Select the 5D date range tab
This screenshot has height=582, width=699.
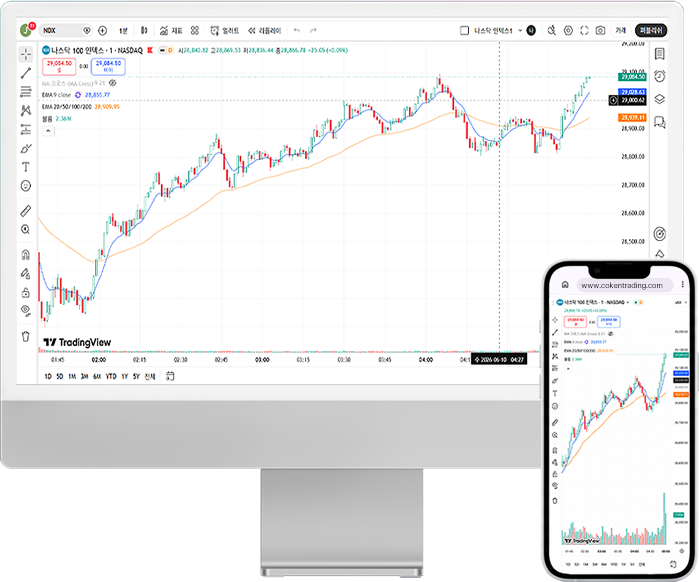click(60, 377)
